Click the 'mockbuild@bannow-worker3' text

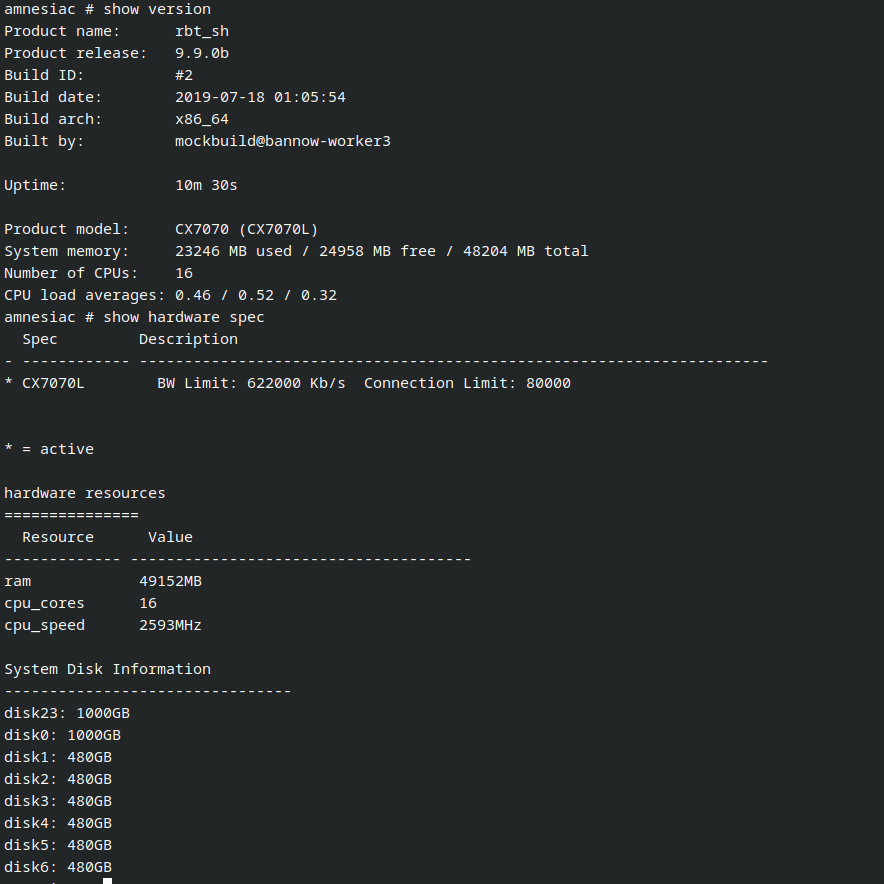click(282, 141)
